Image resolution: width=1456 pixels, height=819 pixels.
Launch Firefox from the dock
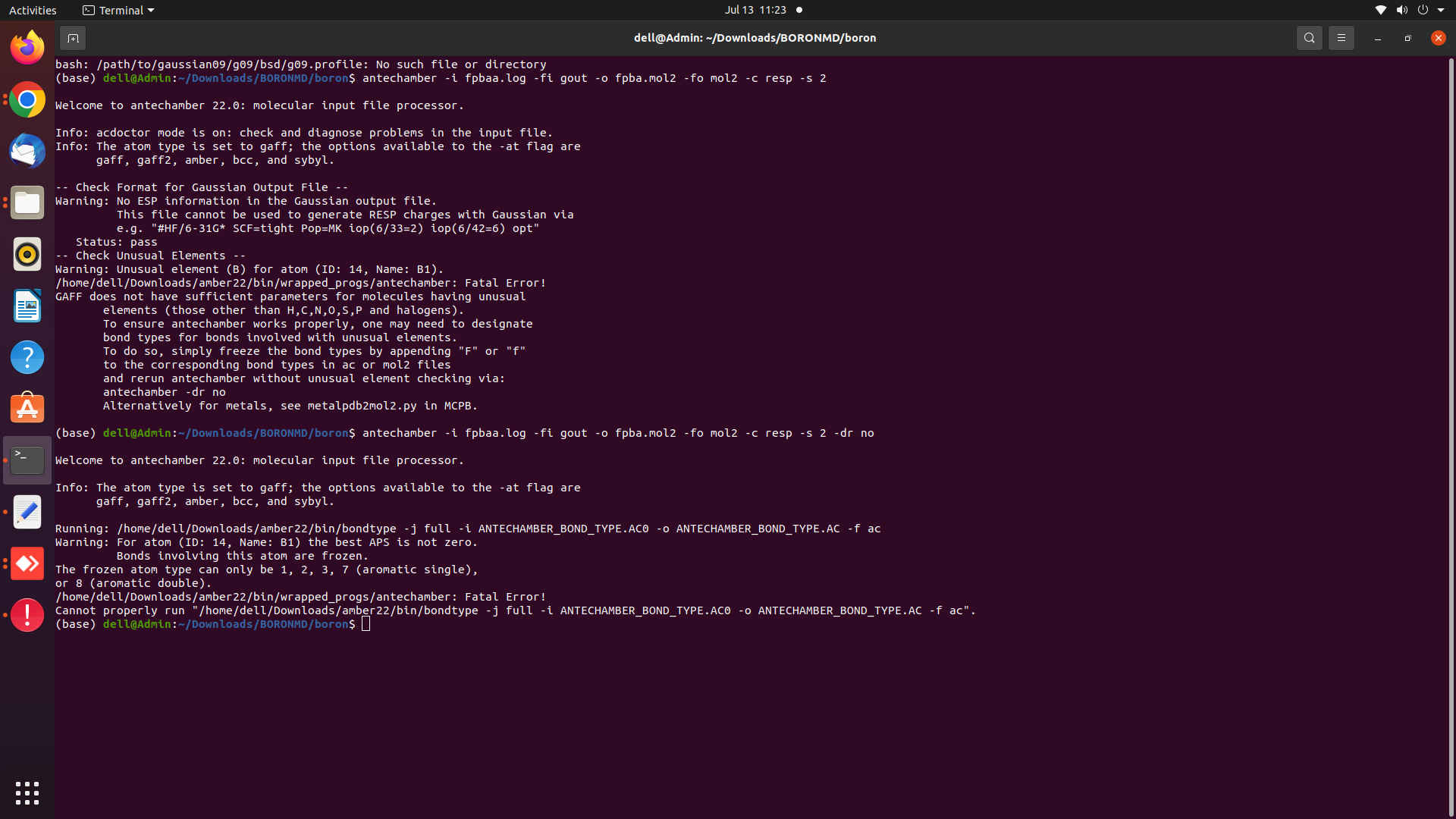tap(27, 48)
